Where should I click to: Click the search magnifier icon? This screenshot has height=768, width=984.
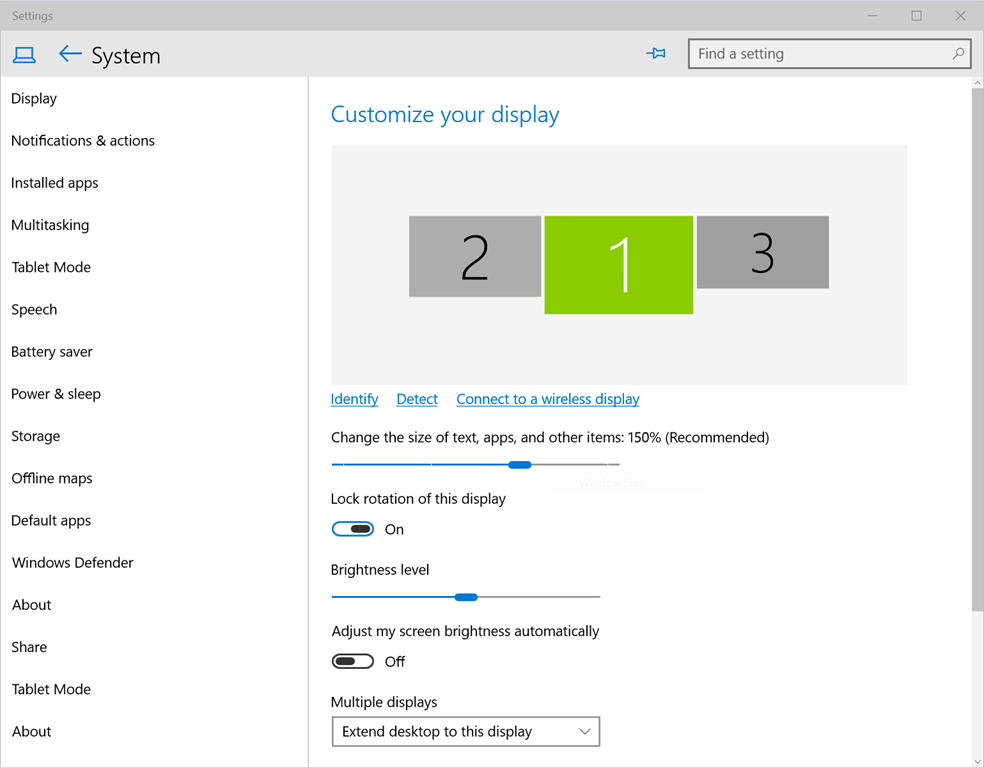(958, 53)
